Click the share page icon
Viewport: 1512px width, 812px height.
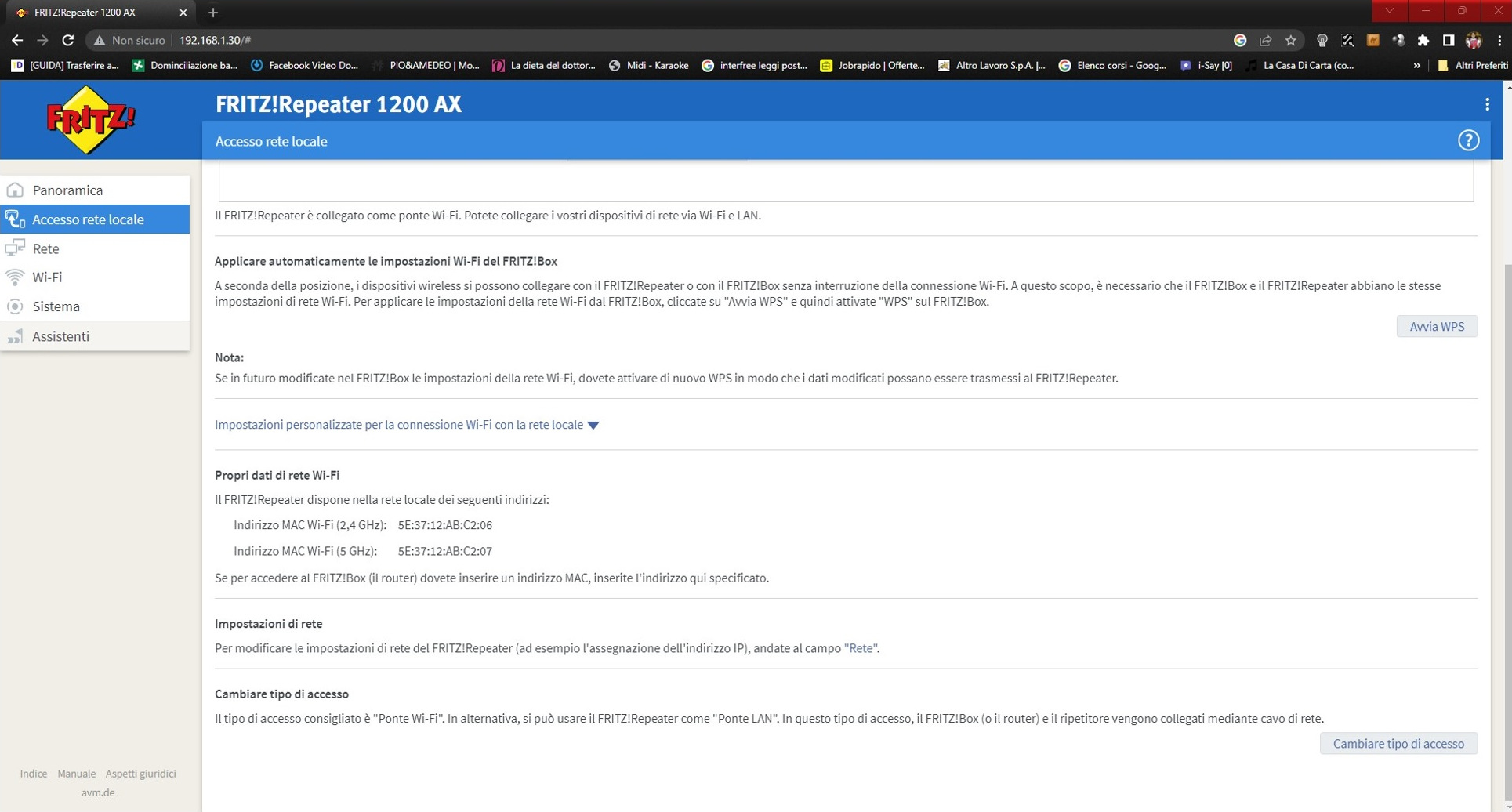(1265, 40)
